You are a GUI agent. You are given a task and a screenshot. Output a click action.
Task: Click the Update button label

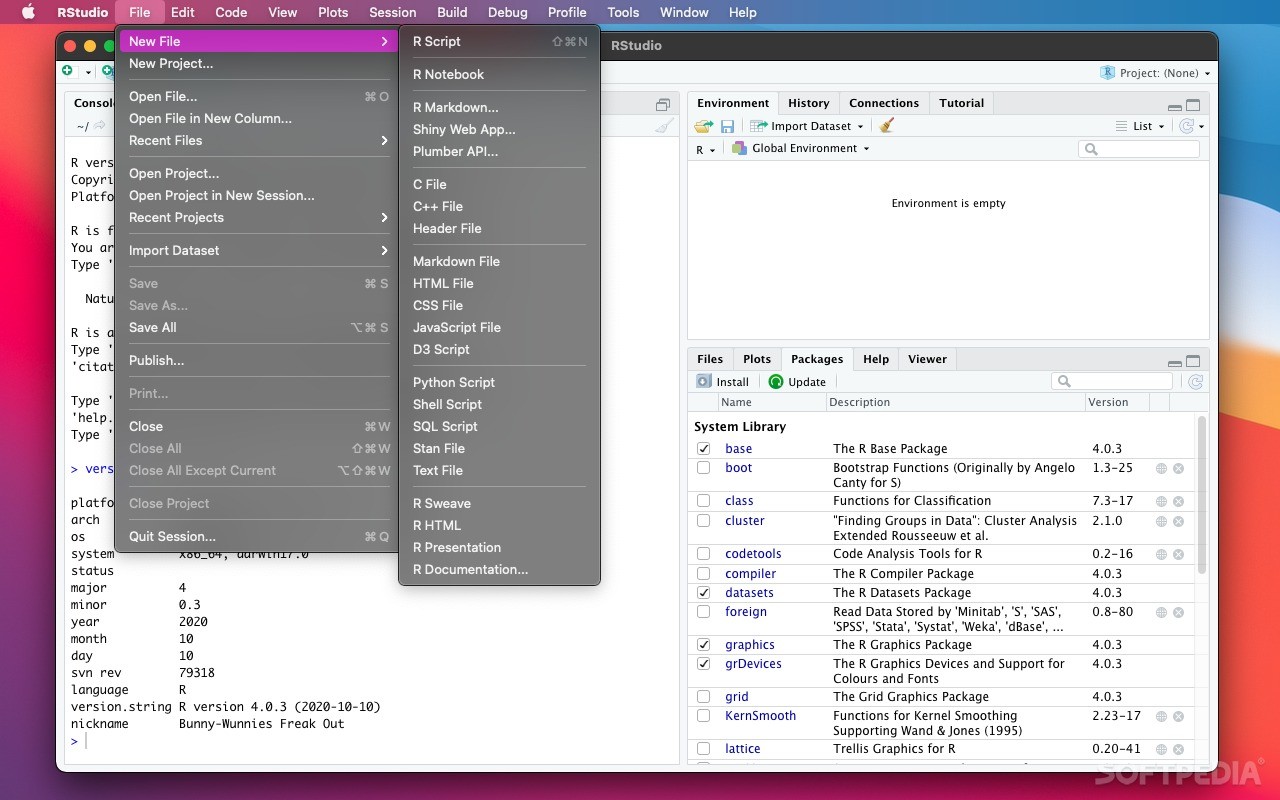tap(807, 382)
